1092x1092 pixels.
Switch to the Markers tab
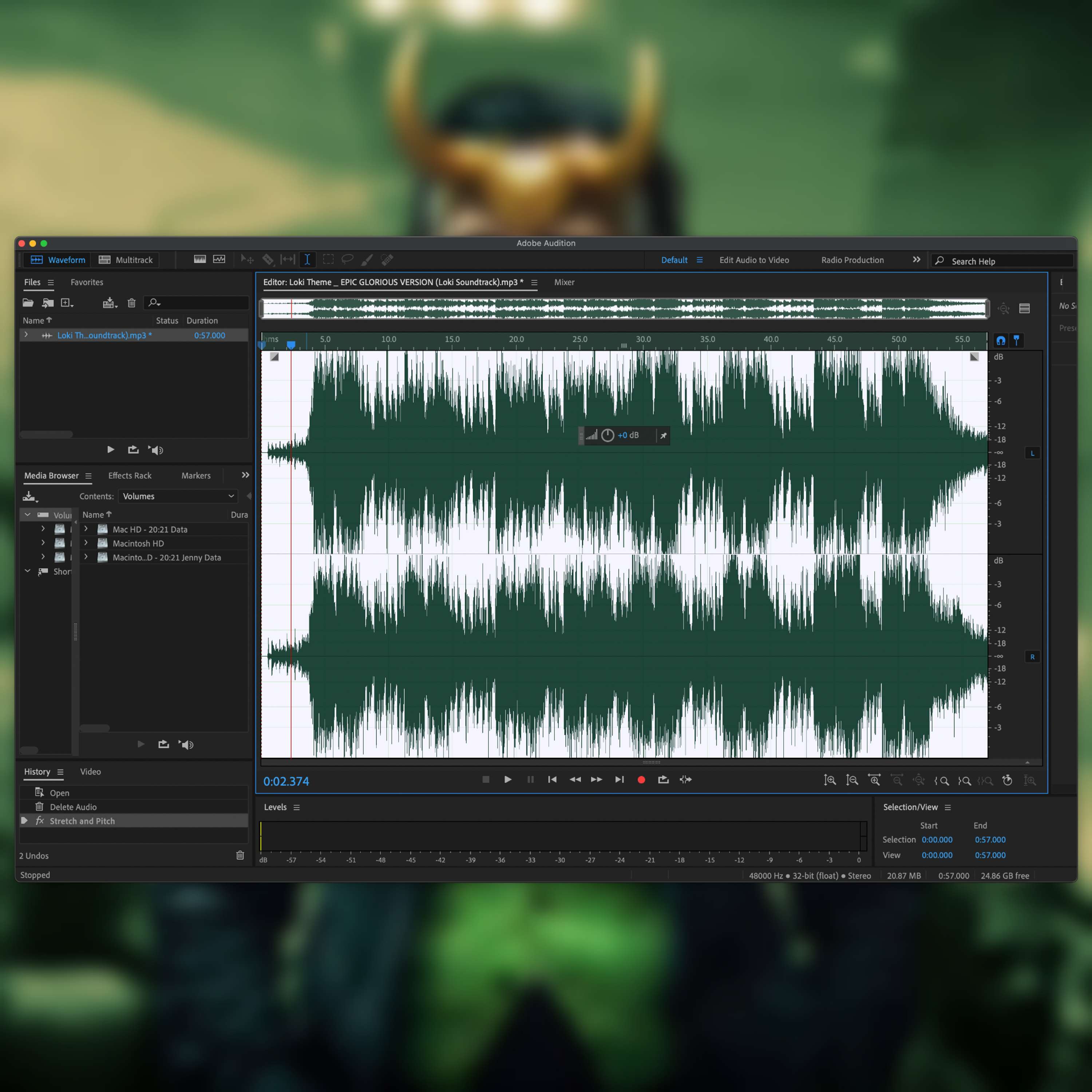[x=195, y=475]
